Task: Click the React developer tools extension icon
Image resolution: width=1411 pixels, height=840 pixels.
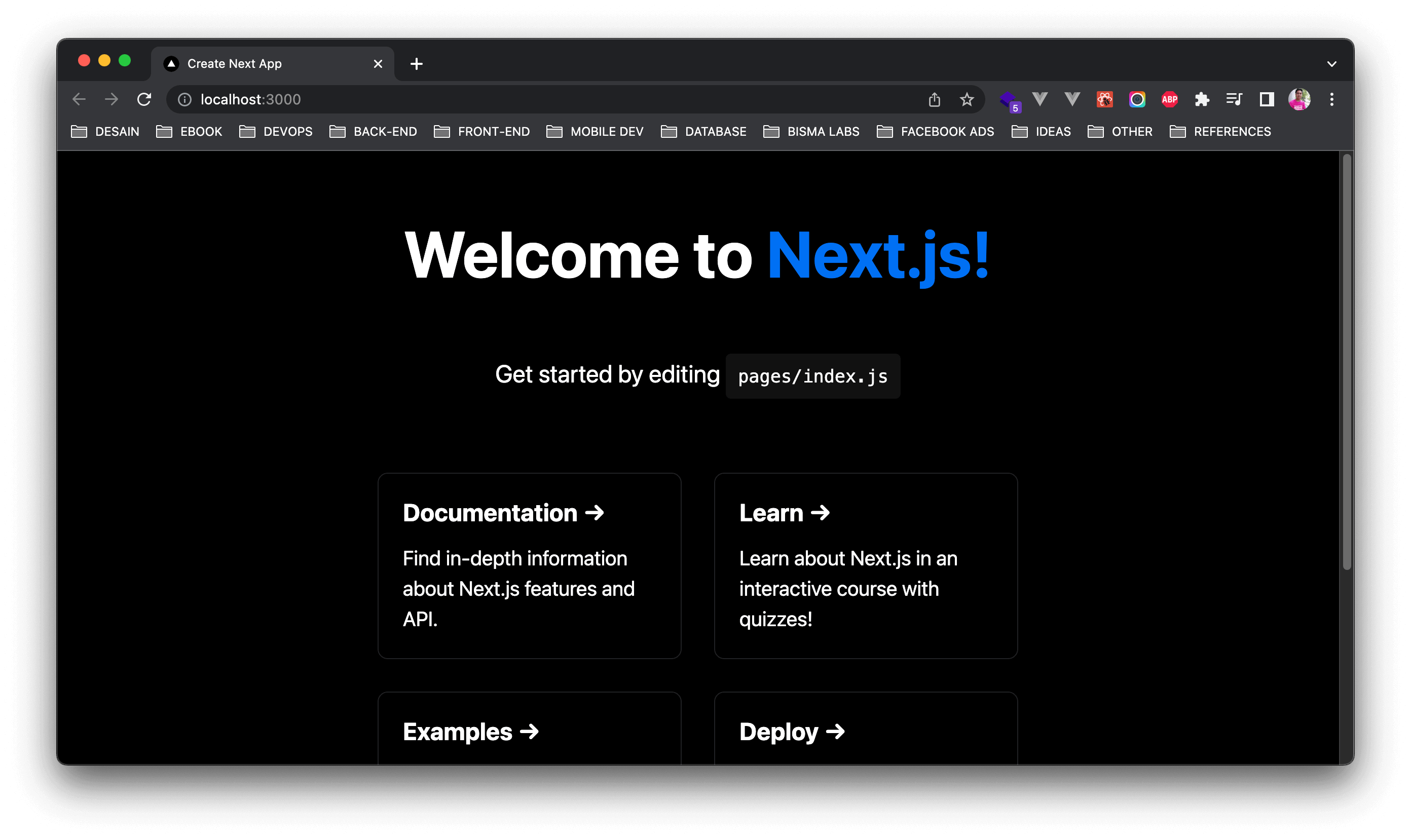Action: click(x=1104, y=100)
